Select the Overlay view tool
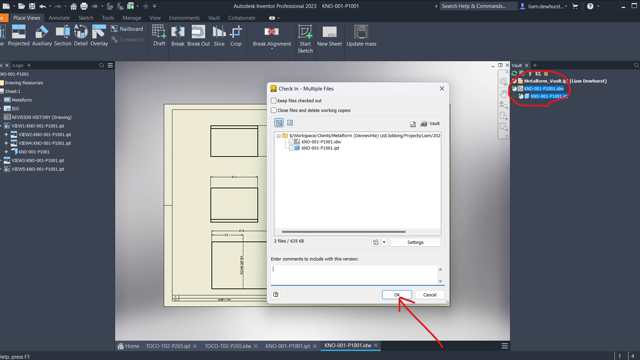640x360 pixels. pos(99,35)
